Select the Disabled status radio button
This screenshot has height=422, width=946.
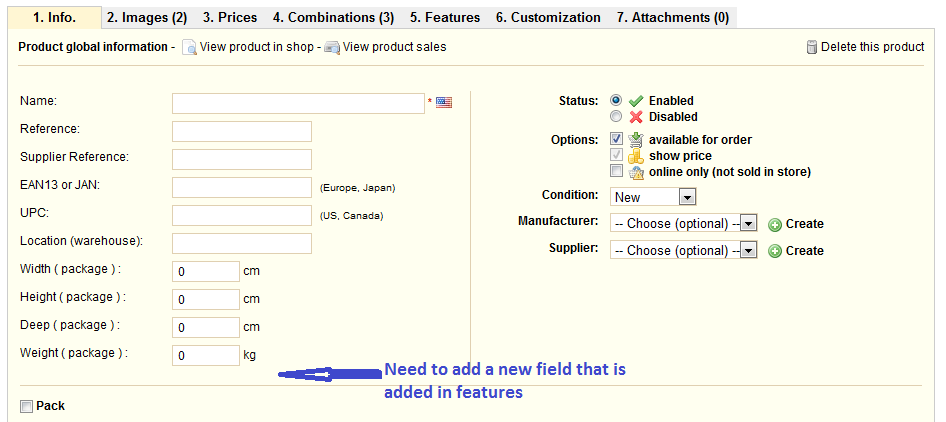pos(616,117)
